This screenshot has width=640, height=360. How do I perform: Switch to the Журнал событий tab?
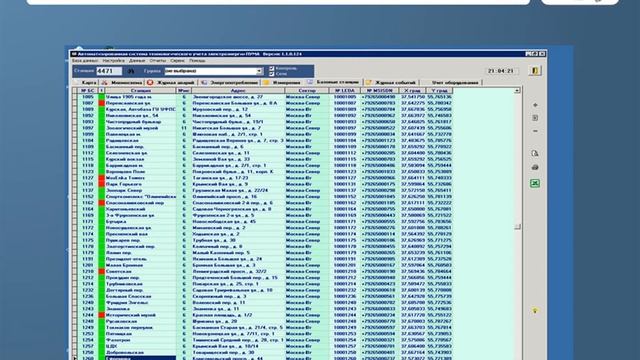[x=391, y=82]
